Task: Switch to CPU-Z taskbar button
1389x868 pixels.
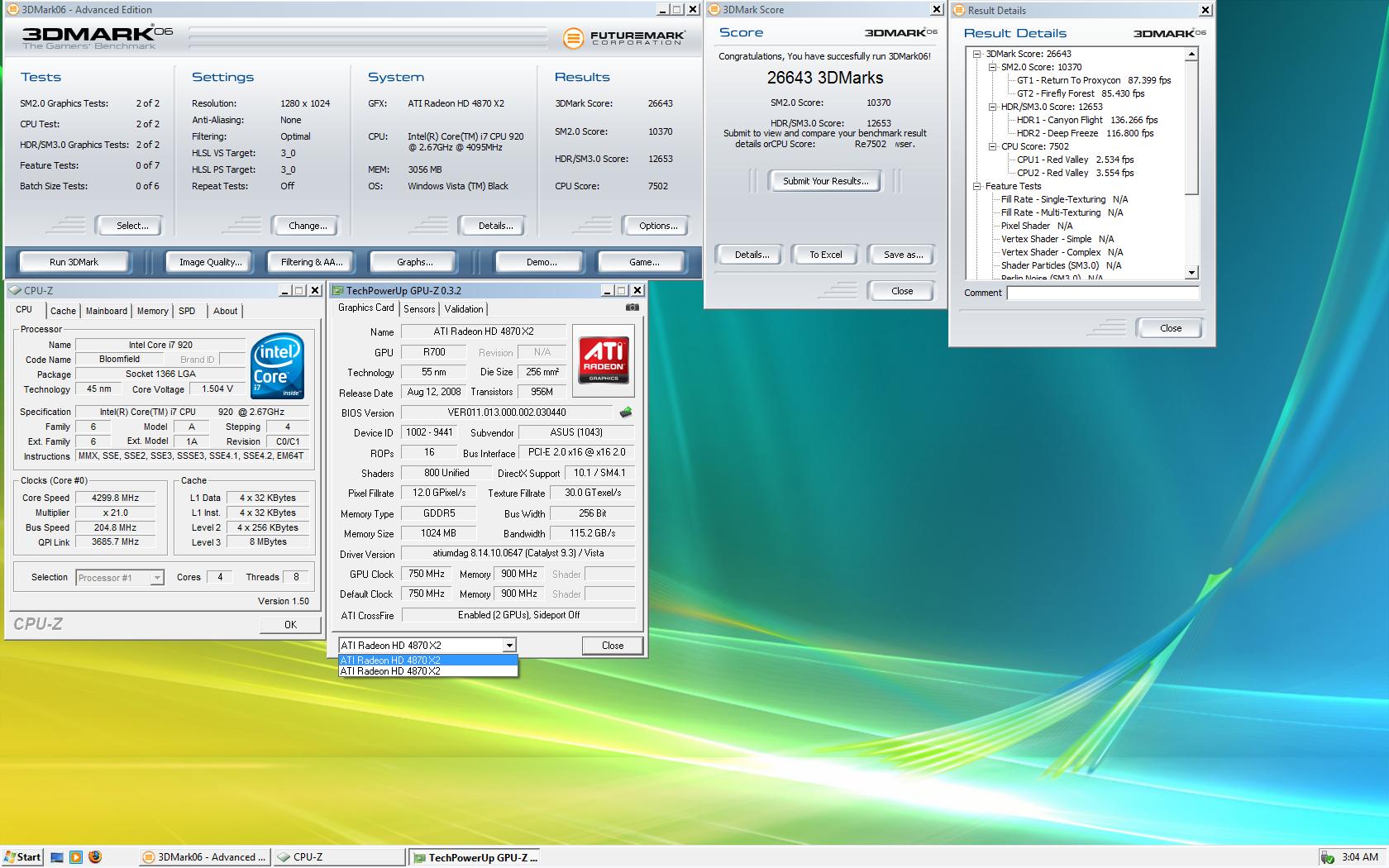Action: pos(339,857)
